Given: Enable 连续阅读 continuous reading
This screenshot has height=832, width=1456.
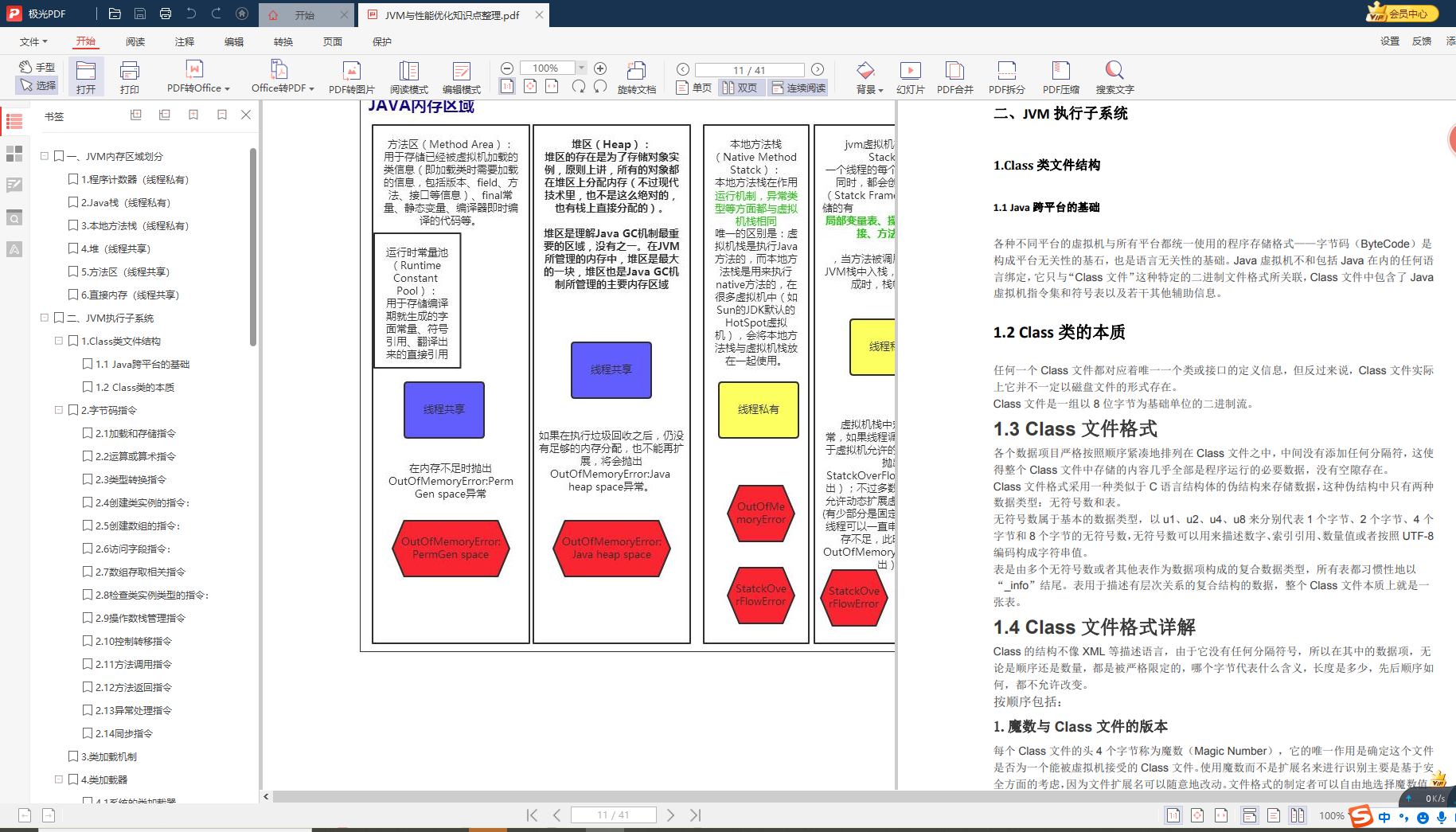Looking at the screenshot, I should [x=798, y=88].
